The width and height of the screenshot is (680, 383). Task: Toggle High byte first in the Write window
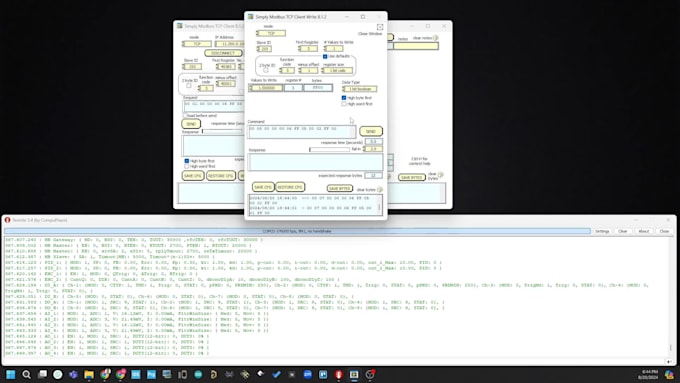(344, 98)
